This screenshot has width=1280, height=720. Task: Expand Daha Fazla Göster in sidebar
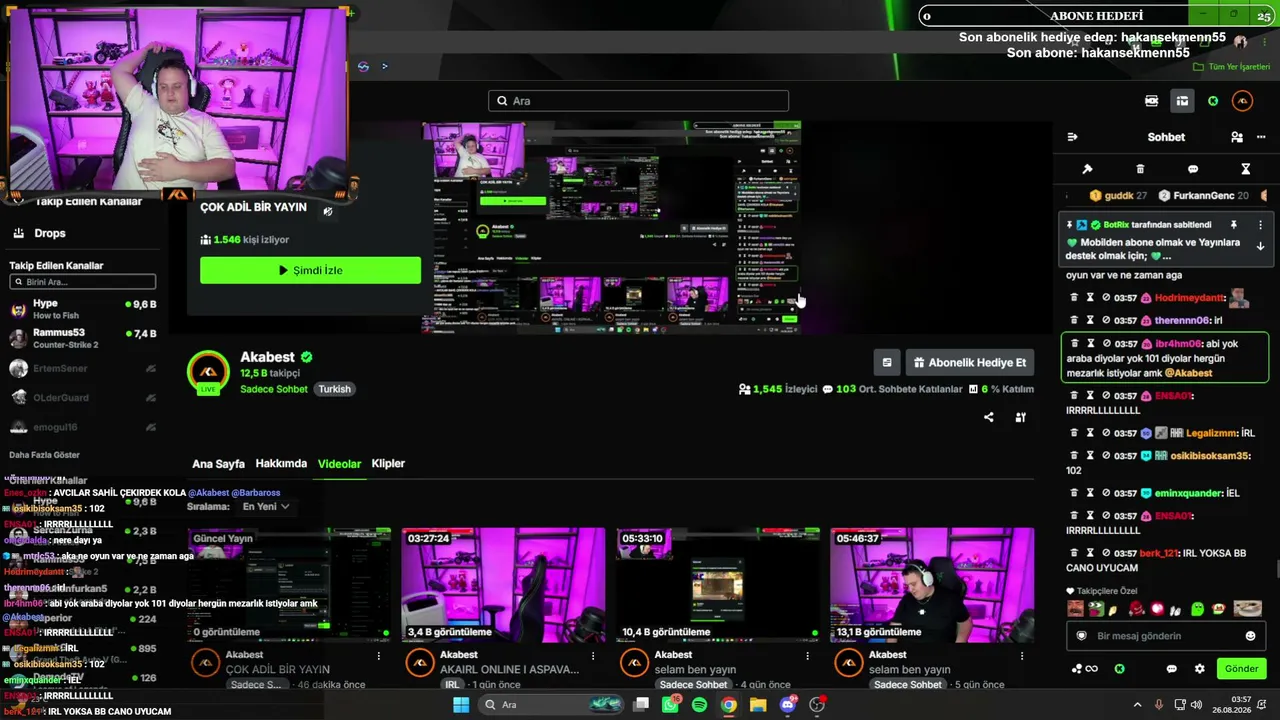point(44,455)
